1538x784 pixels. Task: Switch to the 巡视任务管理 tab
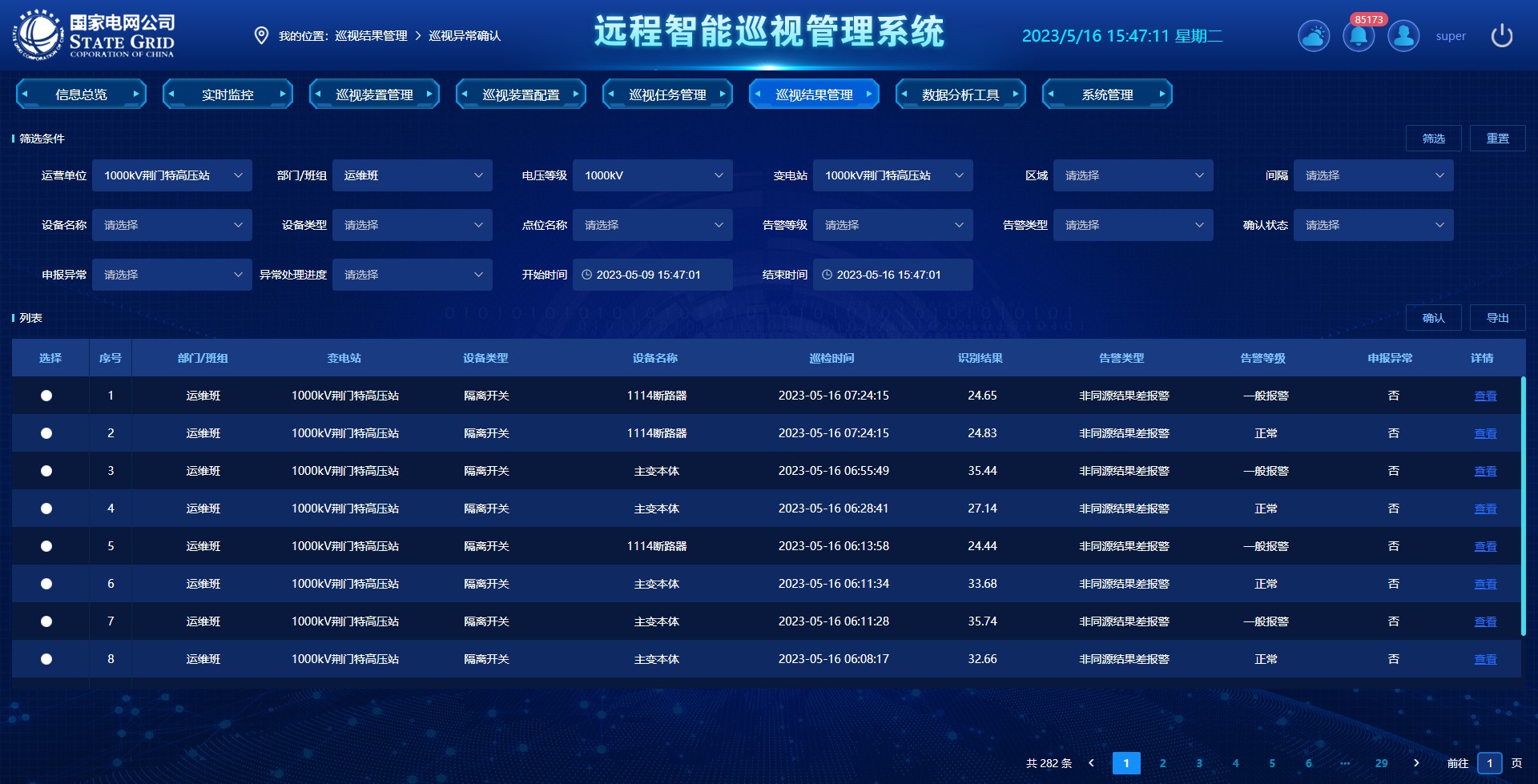coord(667,94)
